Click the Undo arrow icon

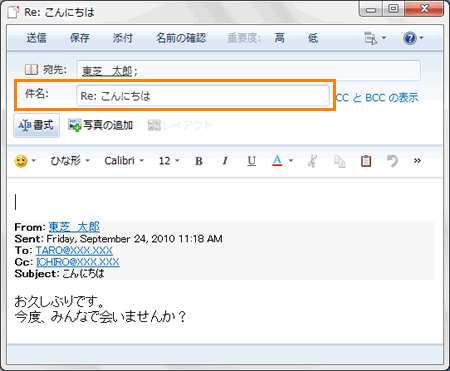coord(392,161)
